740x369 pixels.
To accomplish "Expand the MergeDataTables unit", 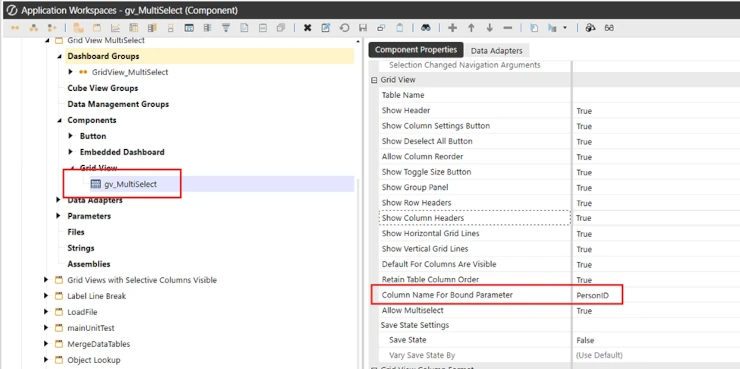I will tap(46, 344).
